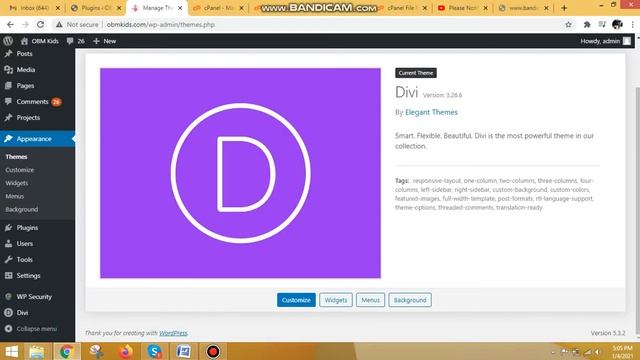Open the Chrome profile avatar
This screenshot has width=640, height=360.
pos(617,24)
